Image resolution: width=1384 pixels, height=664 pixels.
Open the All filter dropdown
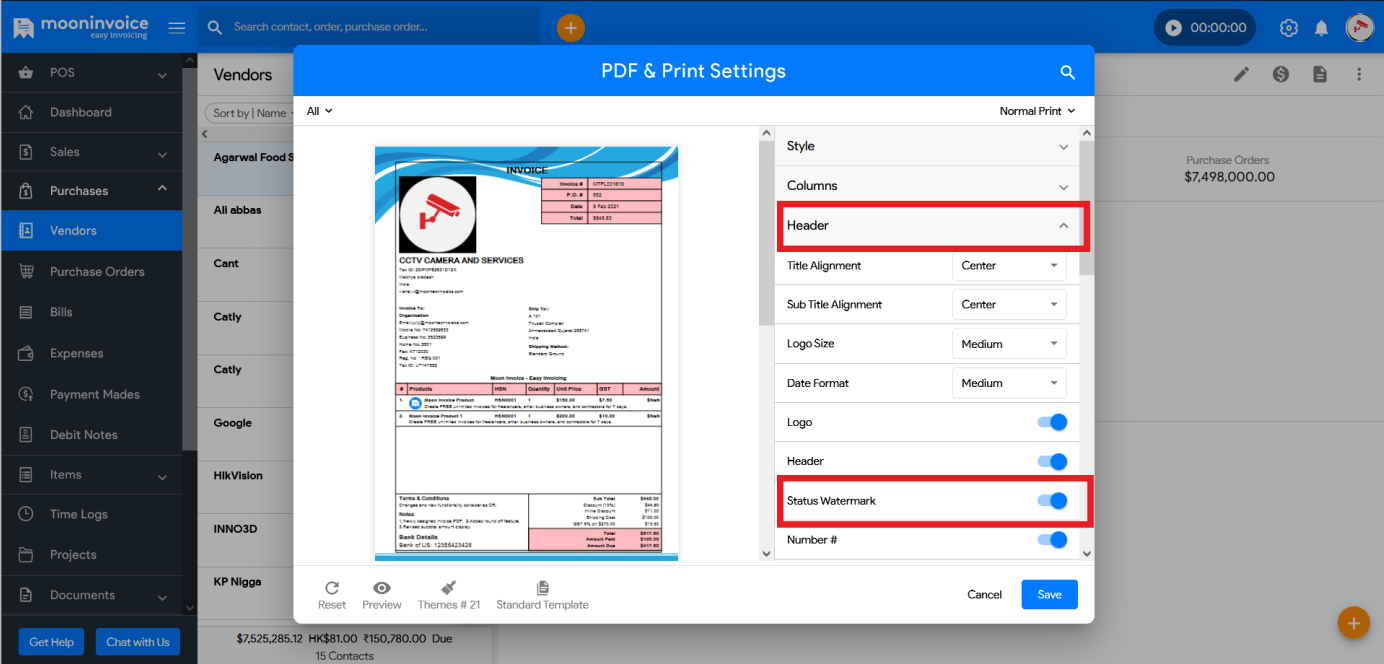(319, 111)
